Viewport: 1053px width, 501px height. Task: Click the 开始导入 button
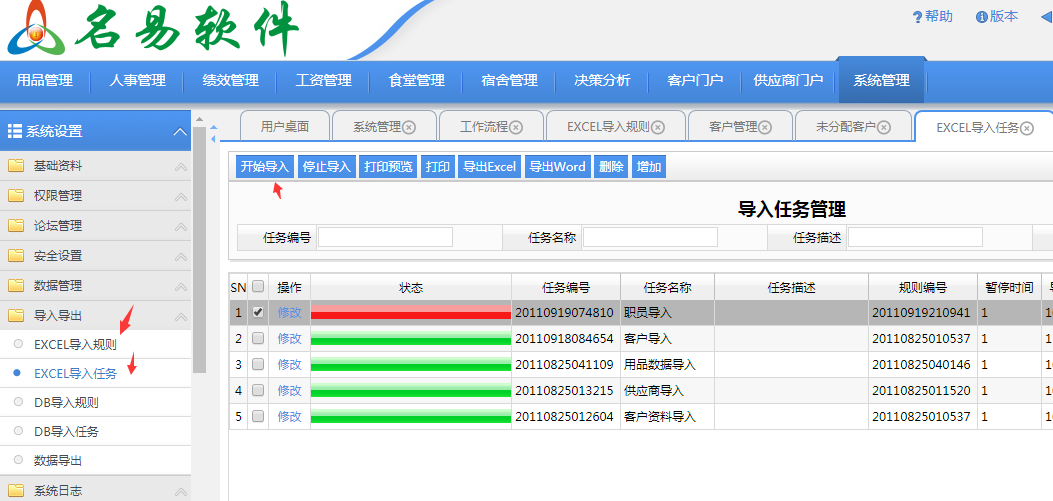[265, 167]
